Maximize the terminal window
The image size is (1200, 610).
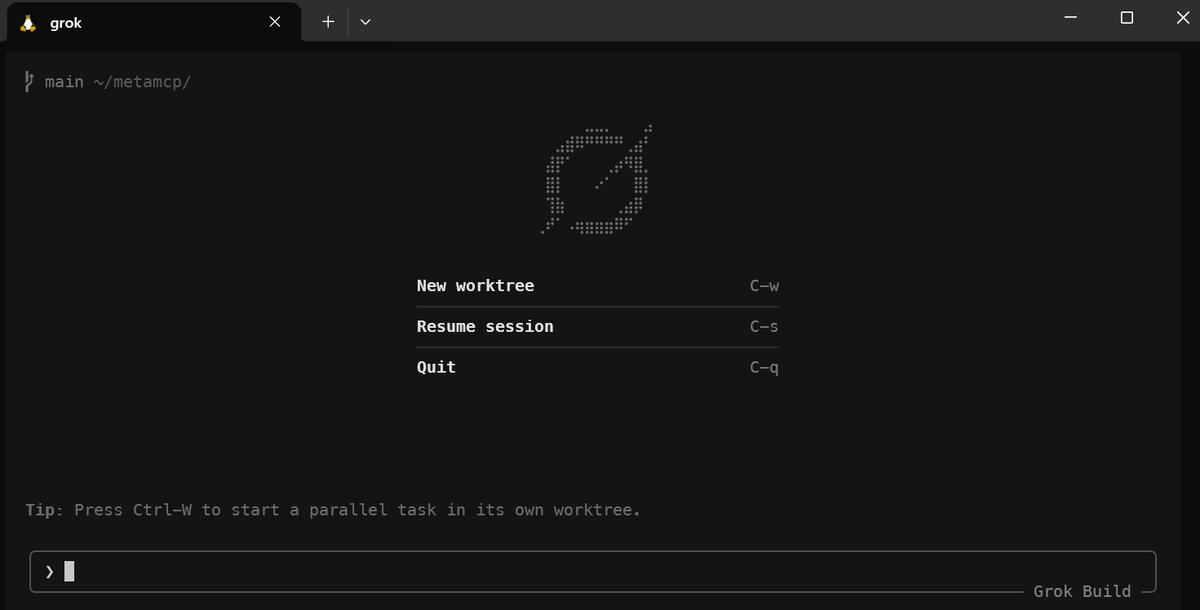click(x=1127, y=18)
